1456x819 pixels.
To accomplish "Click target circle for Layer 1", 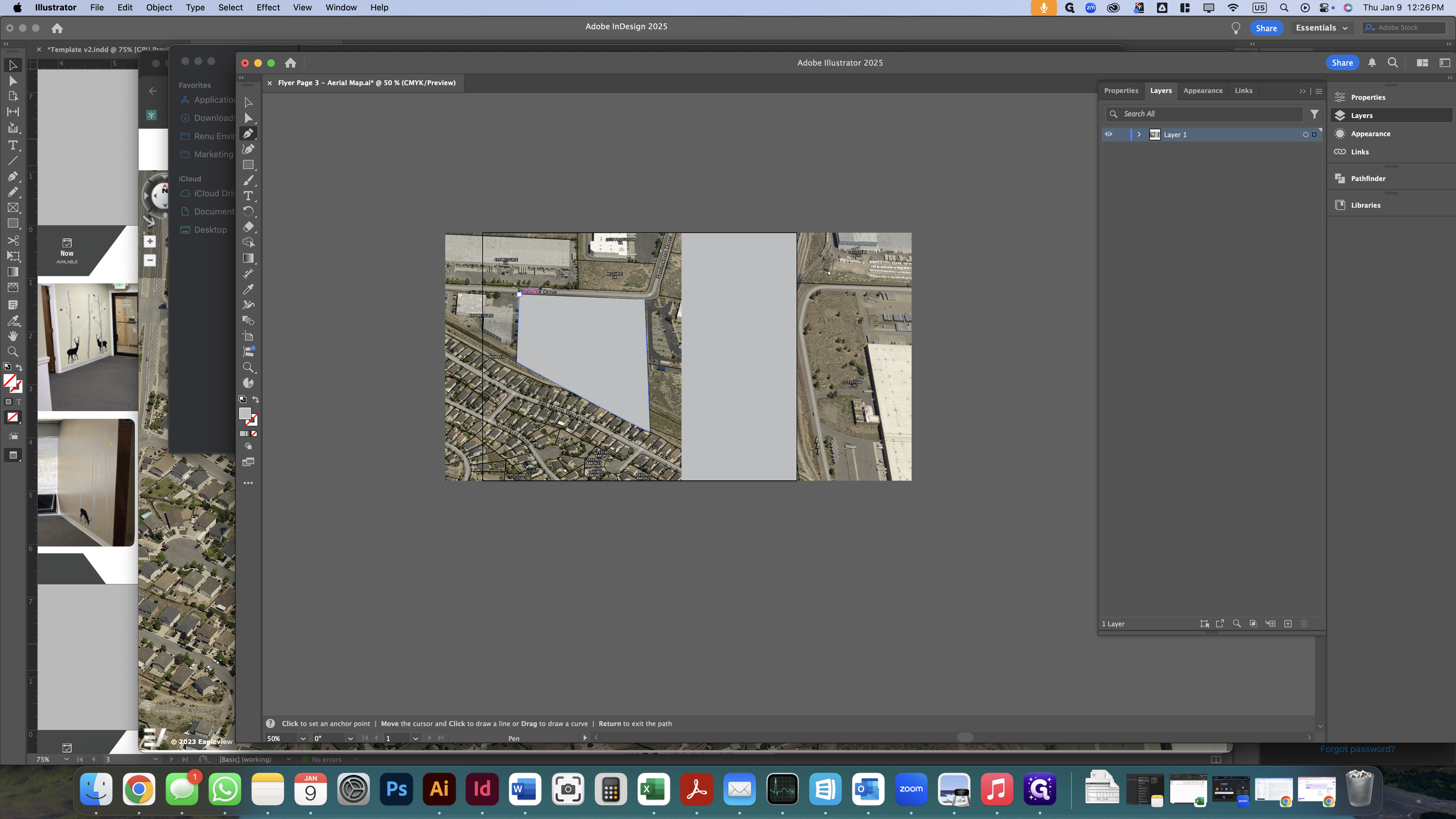I will pyautogui.click(x=1306, y=135).
